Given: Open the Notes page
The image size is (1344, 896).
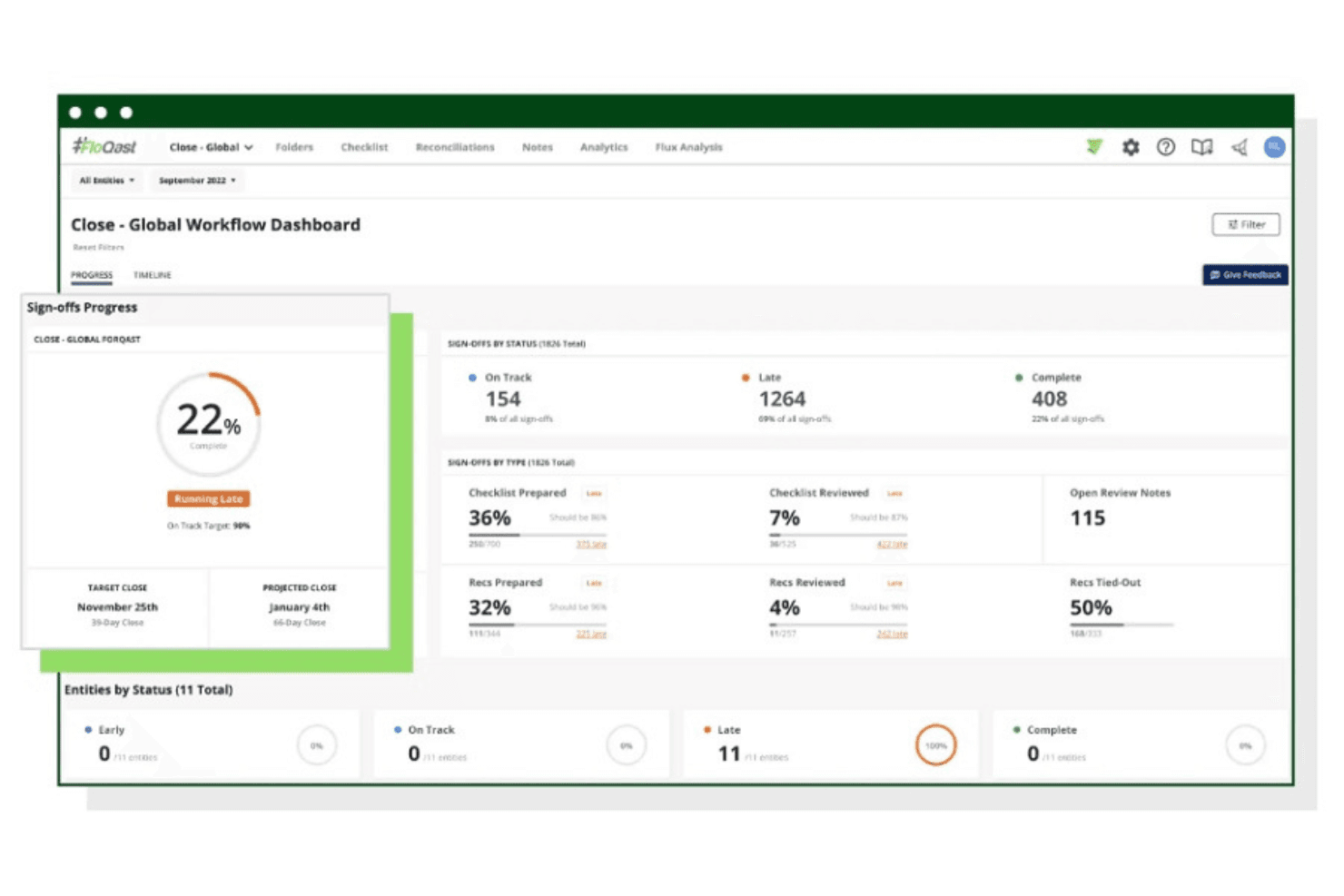Looking at the screenshot, I should 538,147.
